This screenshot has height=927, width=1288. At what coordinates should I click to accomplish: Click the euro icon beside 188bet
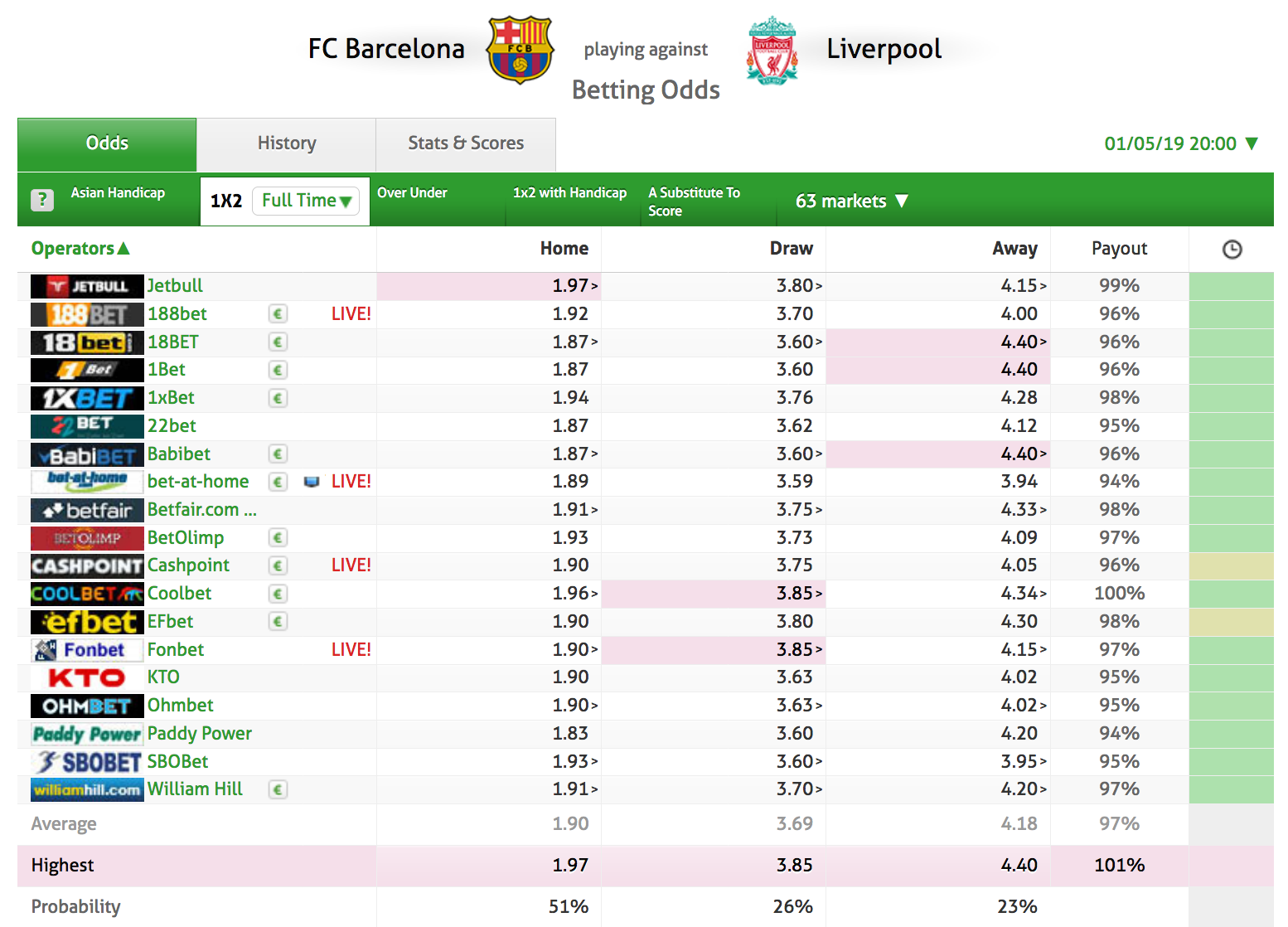278,313
